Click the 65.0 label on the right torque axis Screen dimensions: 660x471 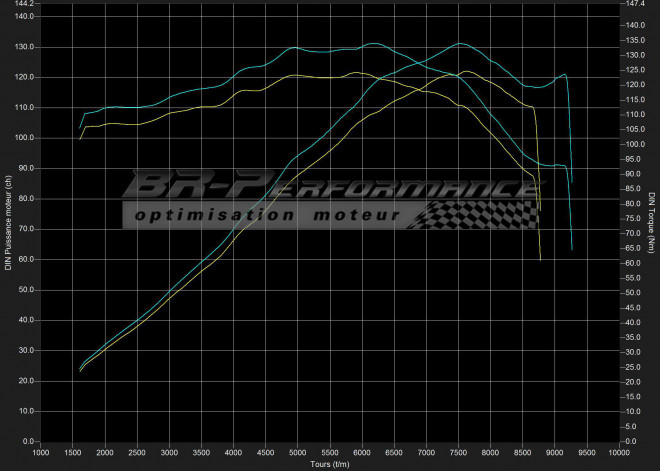pyautogui.click(x=632, y=248)
